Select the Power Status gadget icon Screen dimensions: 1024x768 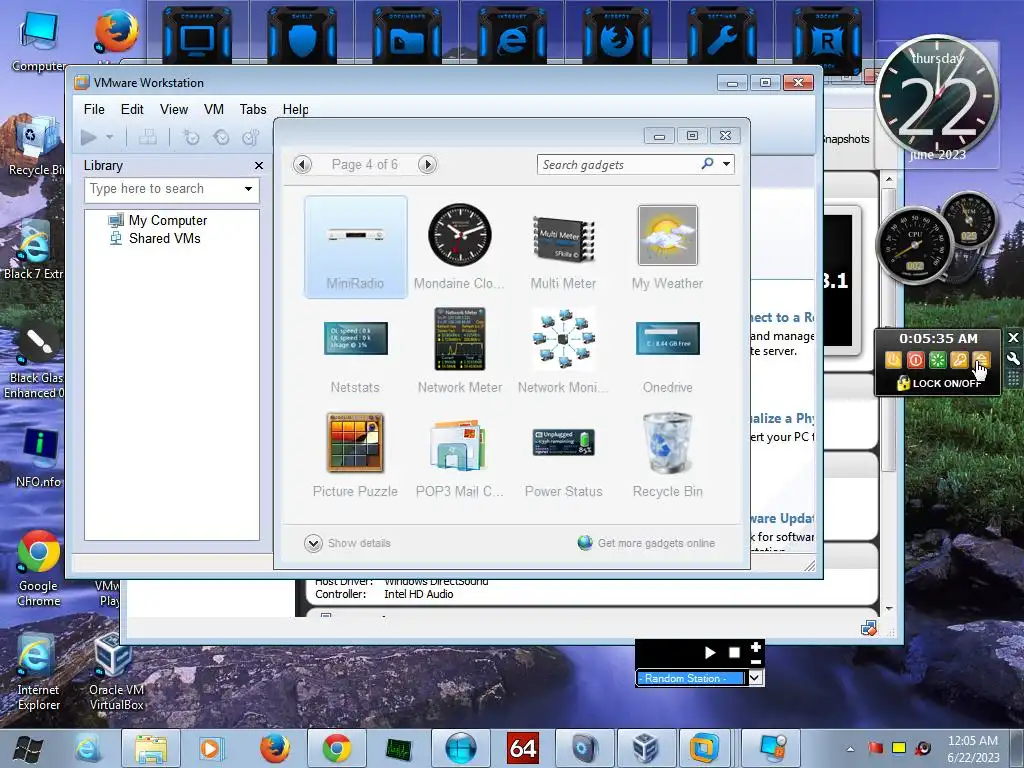(563, 442)
